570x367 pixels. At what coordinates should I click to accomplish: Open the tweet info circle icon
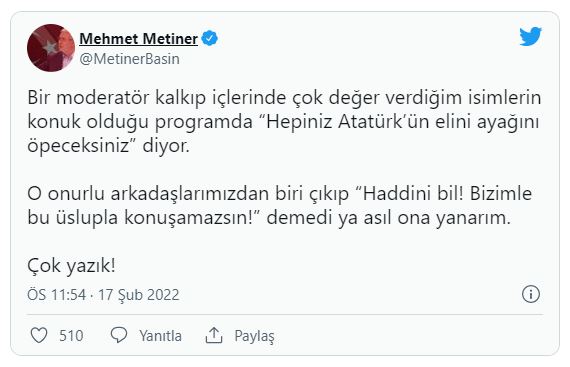[x=531, y=294]
